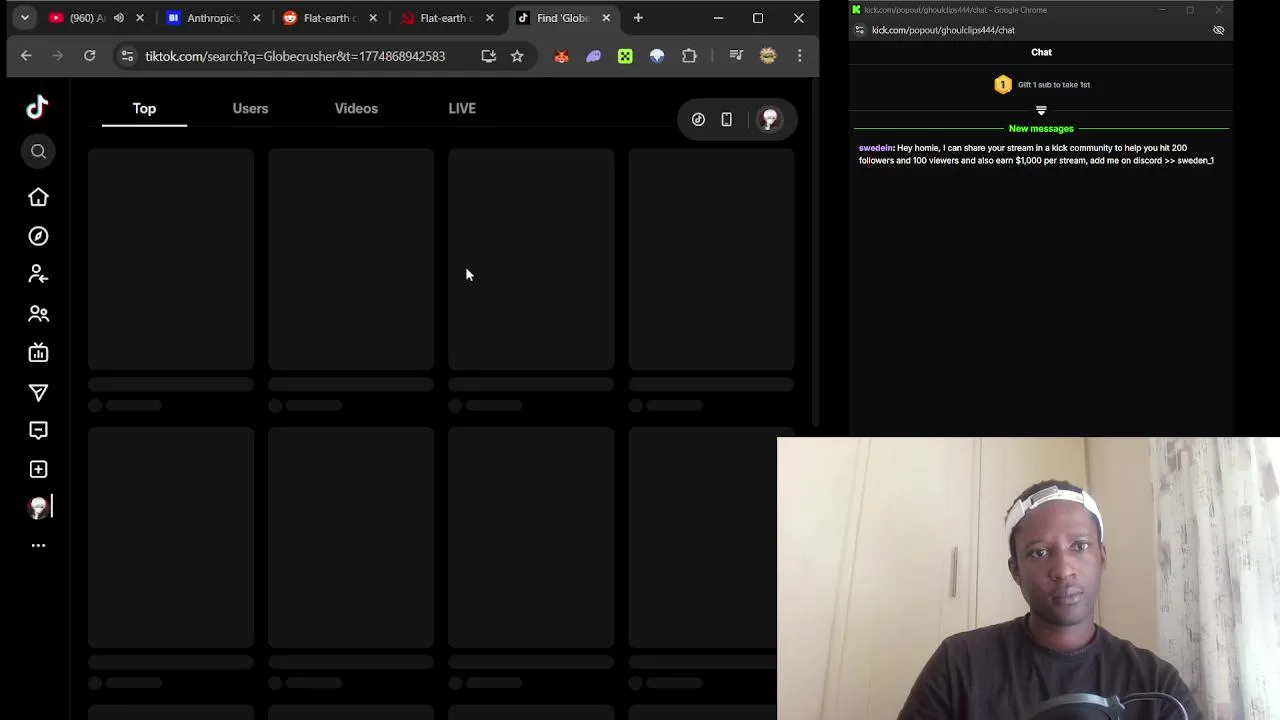
Task: Open the MetaMask fox extension
Action: coord(561,56)
